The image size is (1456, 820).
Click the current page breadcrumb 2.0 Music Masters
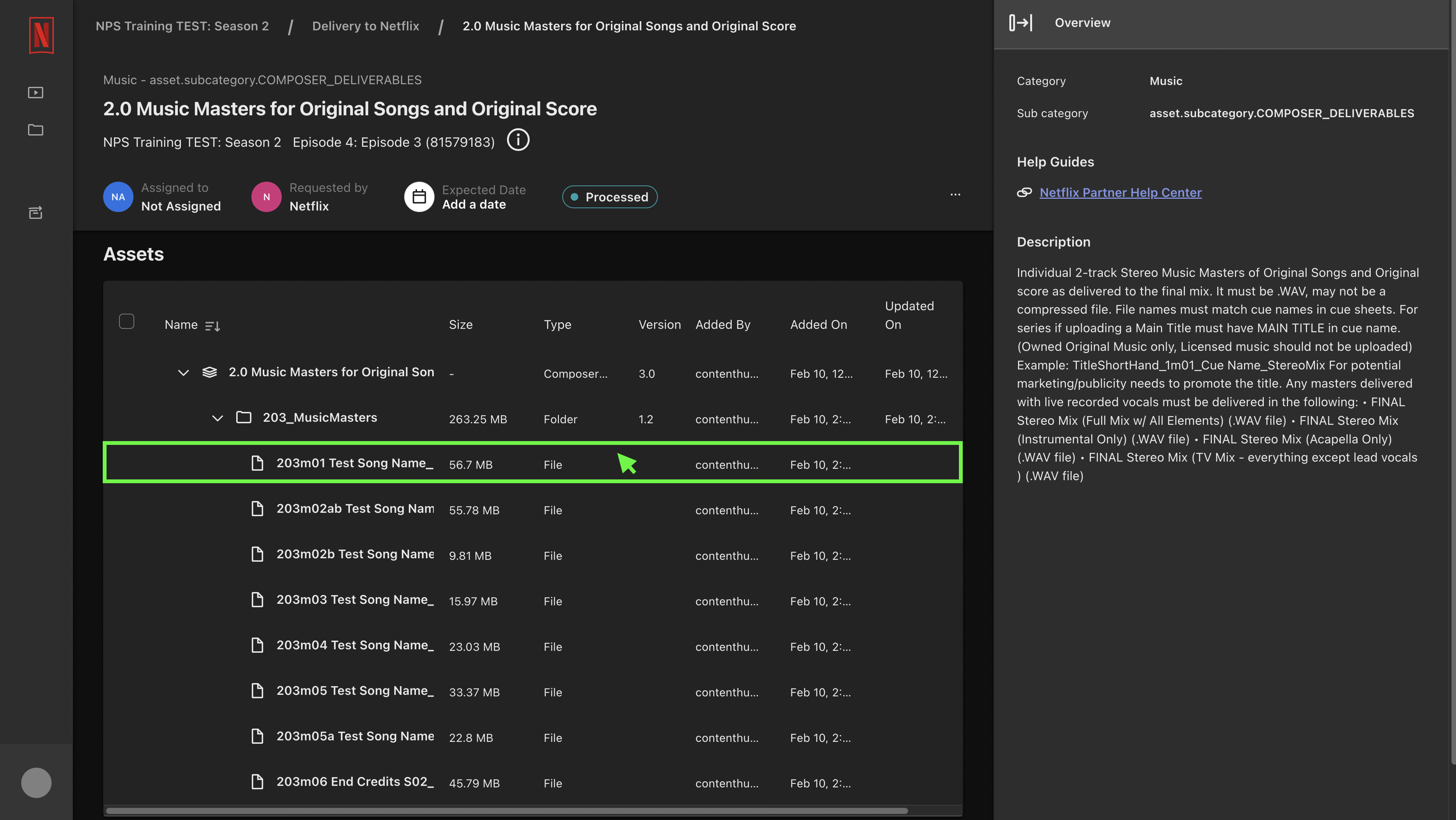[629, 26]
